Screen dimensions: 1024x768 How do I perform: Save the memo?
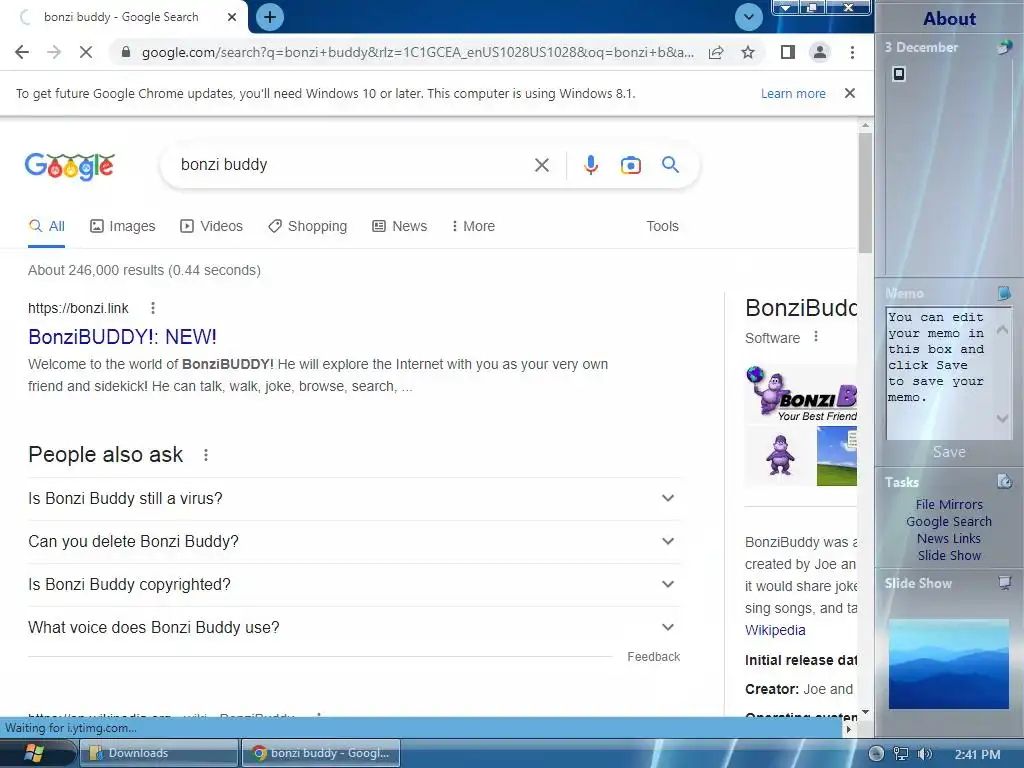[949, 452]
